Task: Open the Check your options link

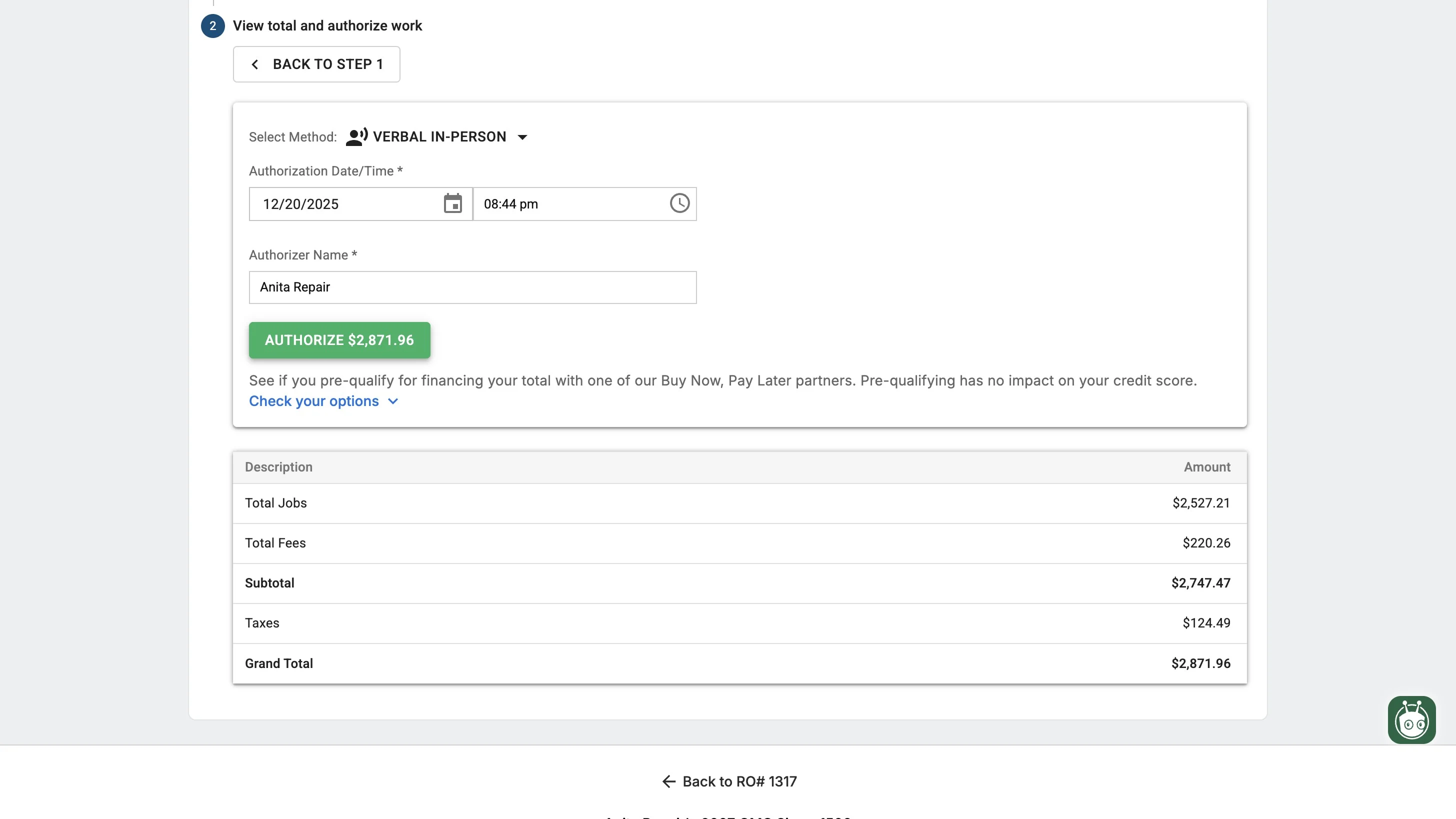Action: pos(313,401)
